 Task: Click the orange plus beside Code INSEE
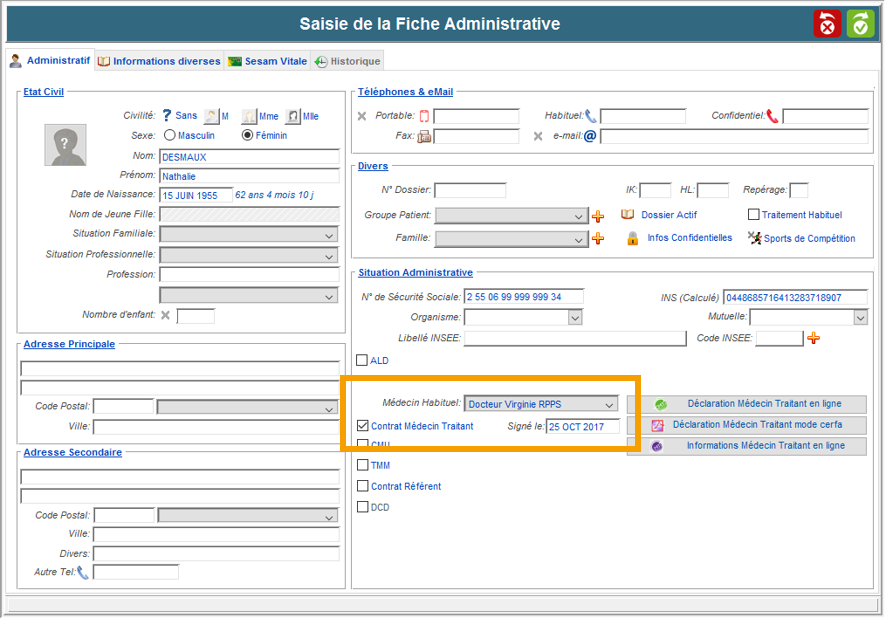(x=814, y=339)
